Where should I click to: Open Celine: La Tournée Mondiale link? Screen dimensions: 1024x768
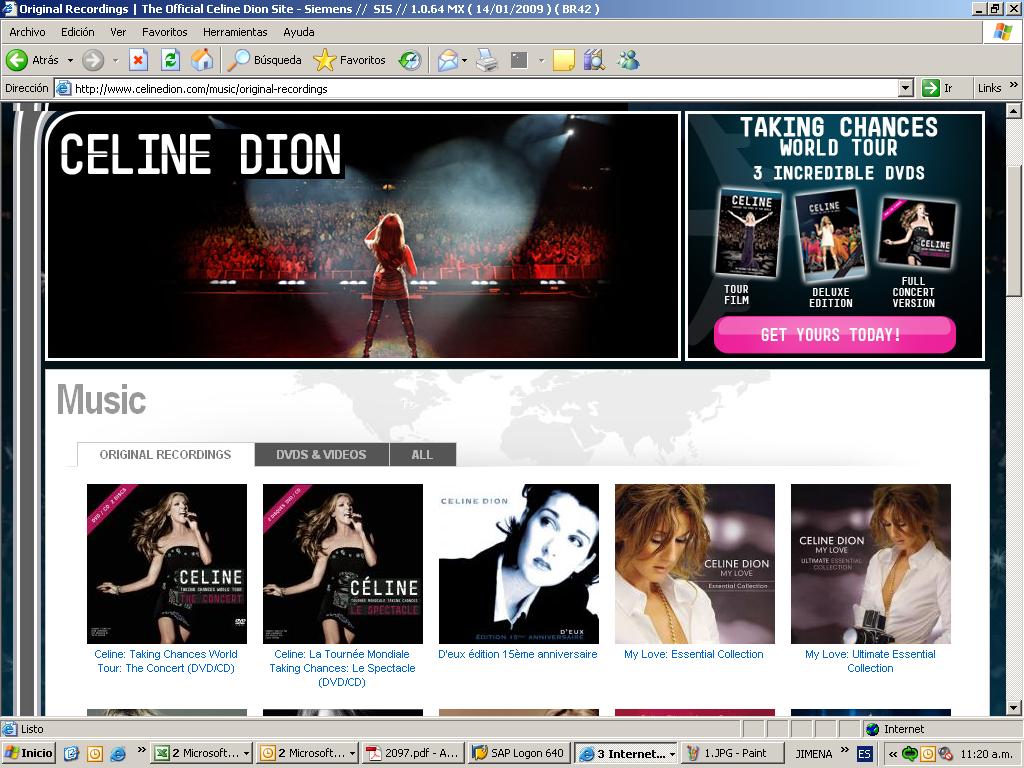click(x=342, y=668)
